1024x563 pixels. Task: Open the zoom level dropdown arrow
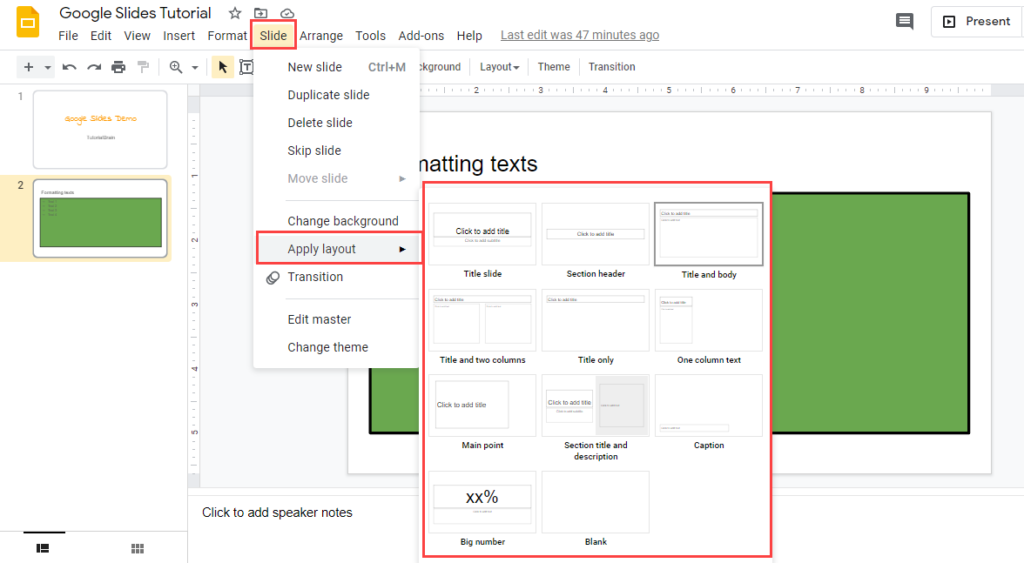pos(195,67)
